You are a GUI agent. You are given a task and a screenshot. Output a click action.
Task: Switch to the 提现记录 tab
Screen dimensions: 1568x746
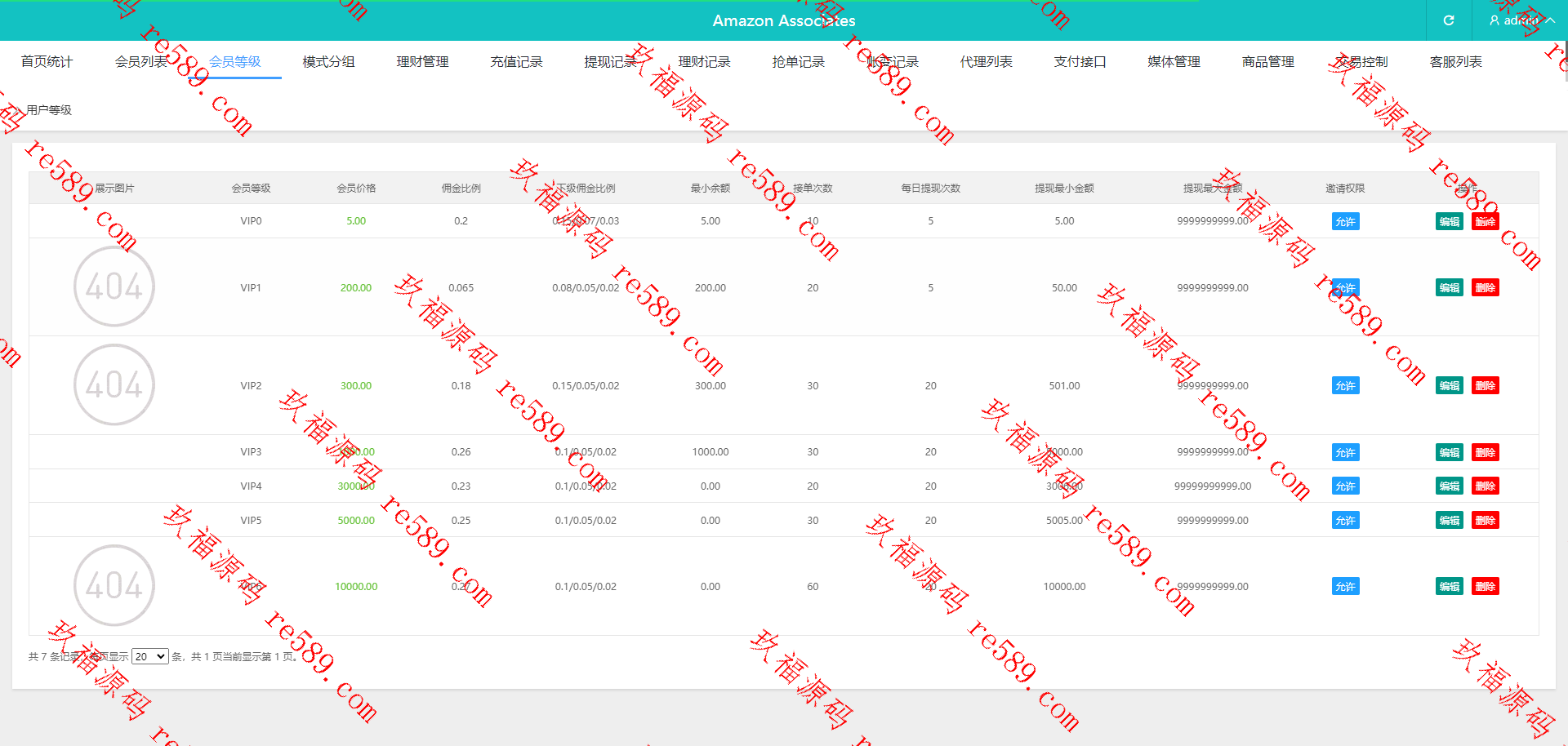click(610, 61)
